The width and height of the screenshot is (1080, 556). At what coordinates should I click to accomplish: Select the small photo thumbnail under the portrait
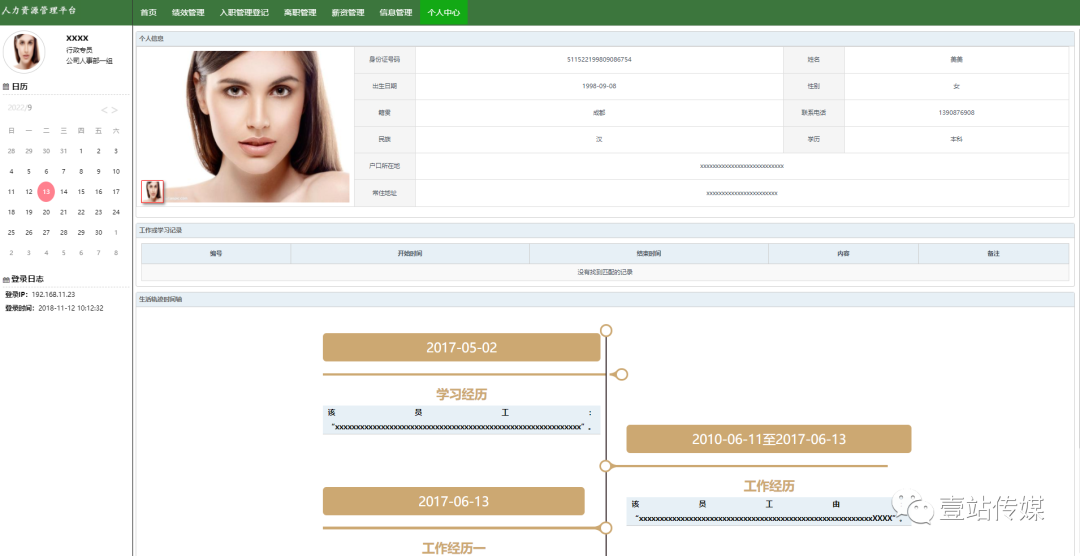pyautogui.click(x=152, y=191)
